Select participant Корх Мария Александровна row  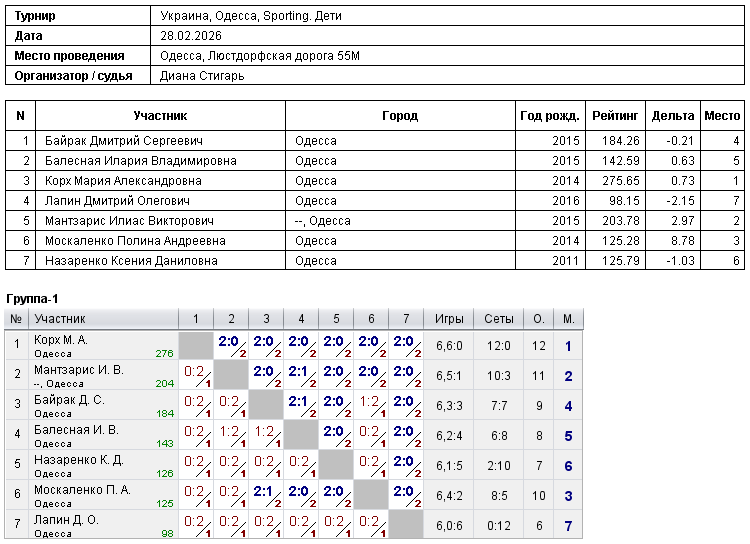[375, 181]
